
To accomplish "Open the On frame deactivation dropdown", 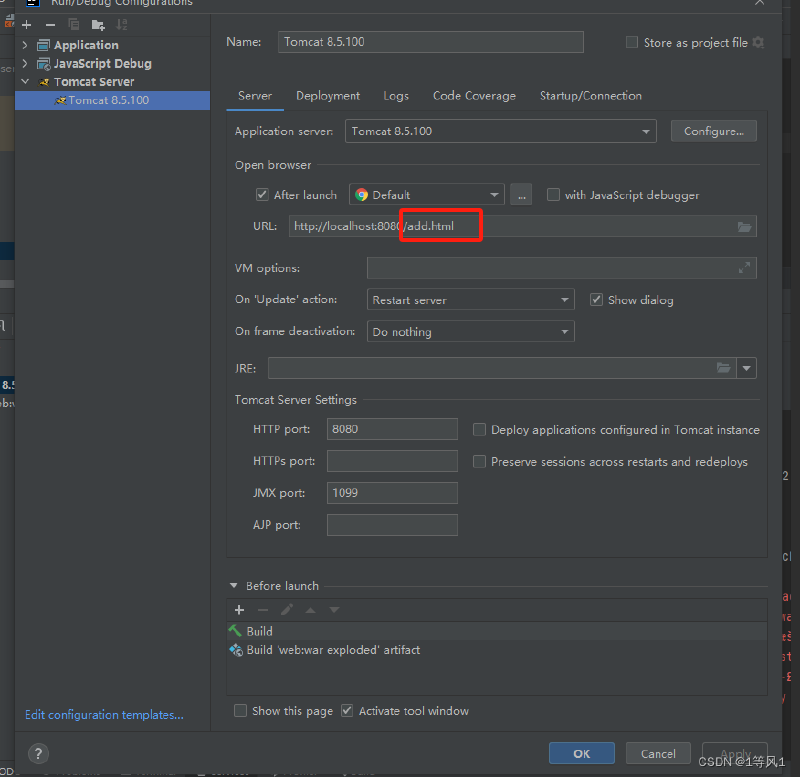I will click(470, 332).
